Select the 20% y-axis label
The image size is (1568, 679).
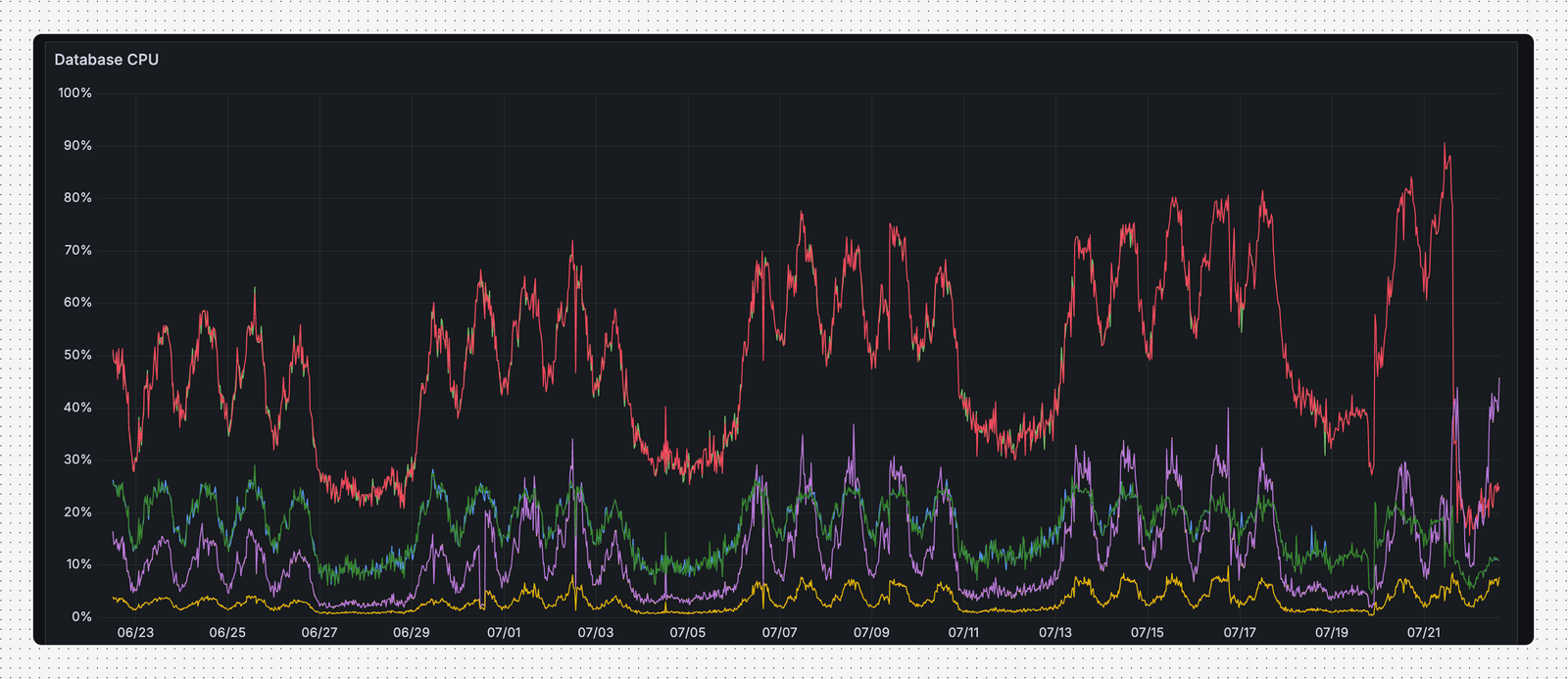pos(77,512)
